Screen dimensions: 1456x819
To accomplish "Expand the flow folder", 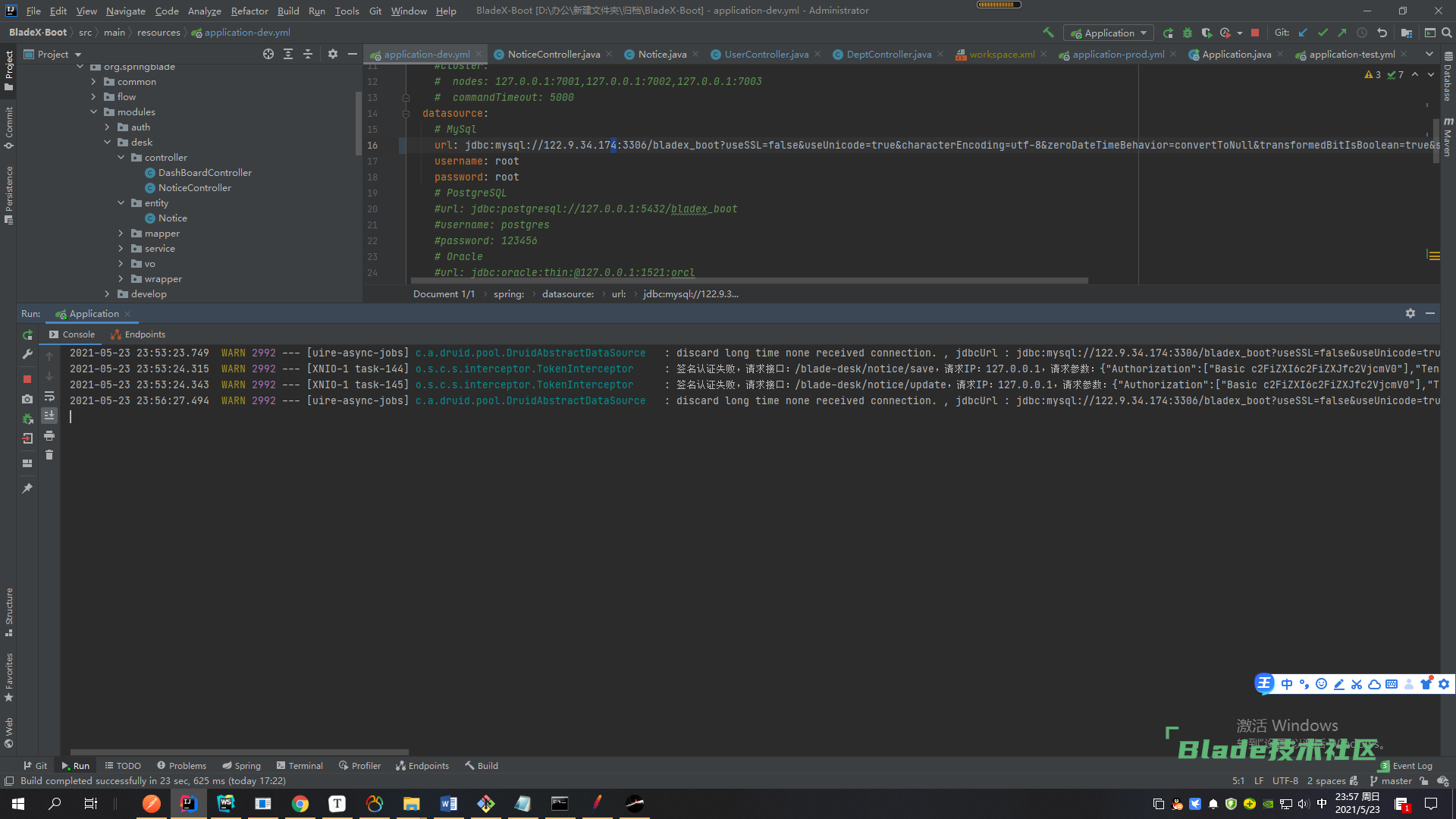I will point(93,97).
